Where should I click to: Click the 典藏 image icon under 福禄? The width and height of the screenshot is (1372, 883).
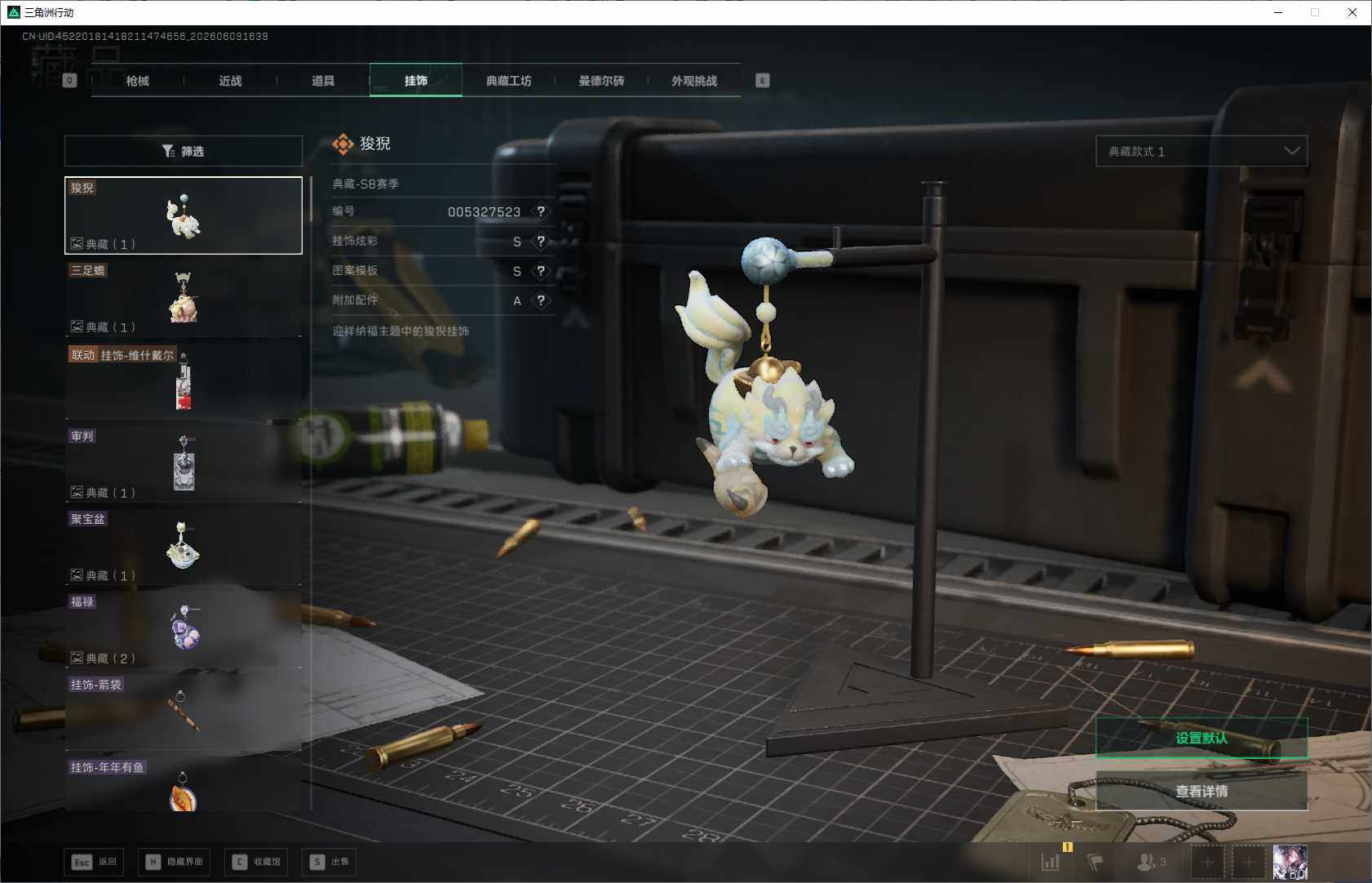[x=77, y=658]
